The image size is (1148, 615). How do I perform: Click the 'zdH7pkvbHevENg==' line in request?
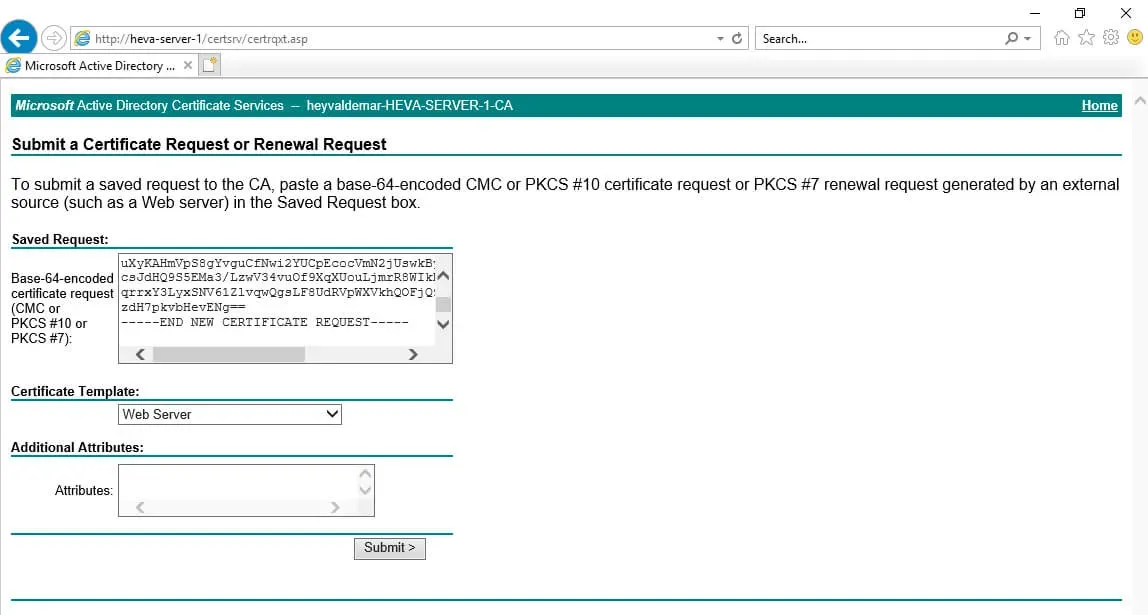[x=183, y=308]
